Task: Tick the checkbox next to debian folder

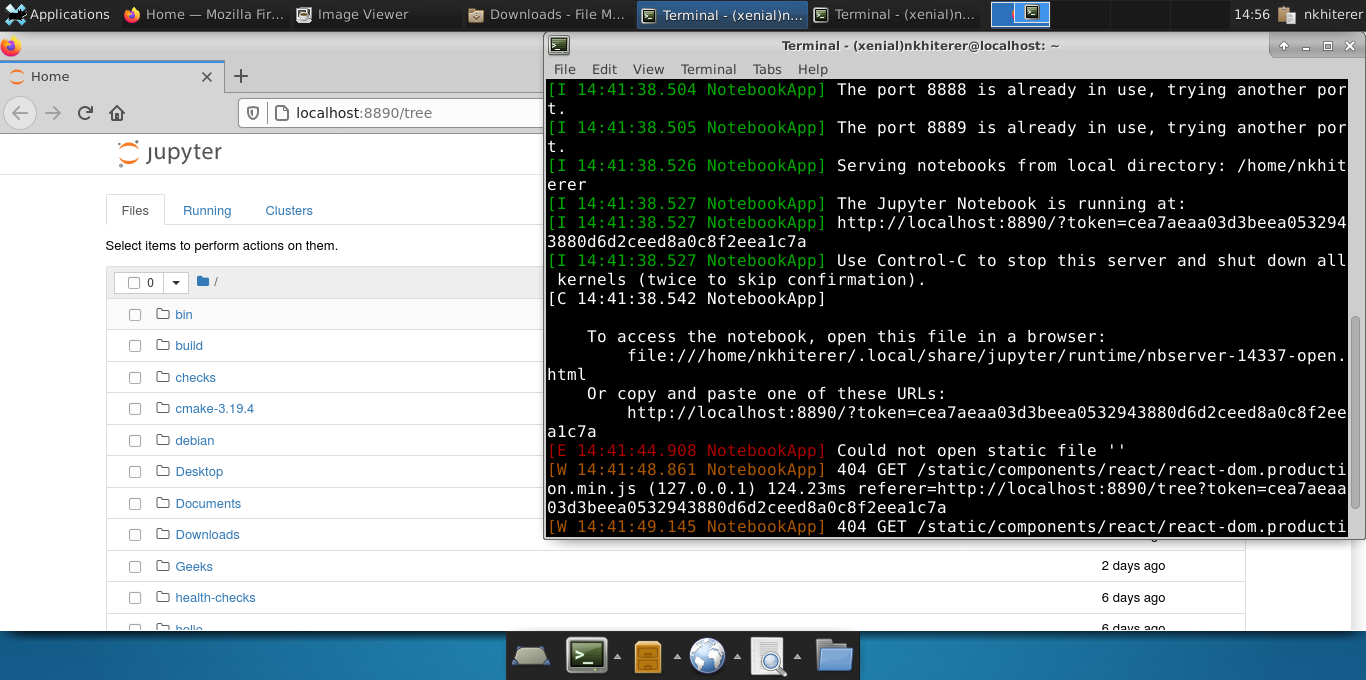Action: [135, 441]
